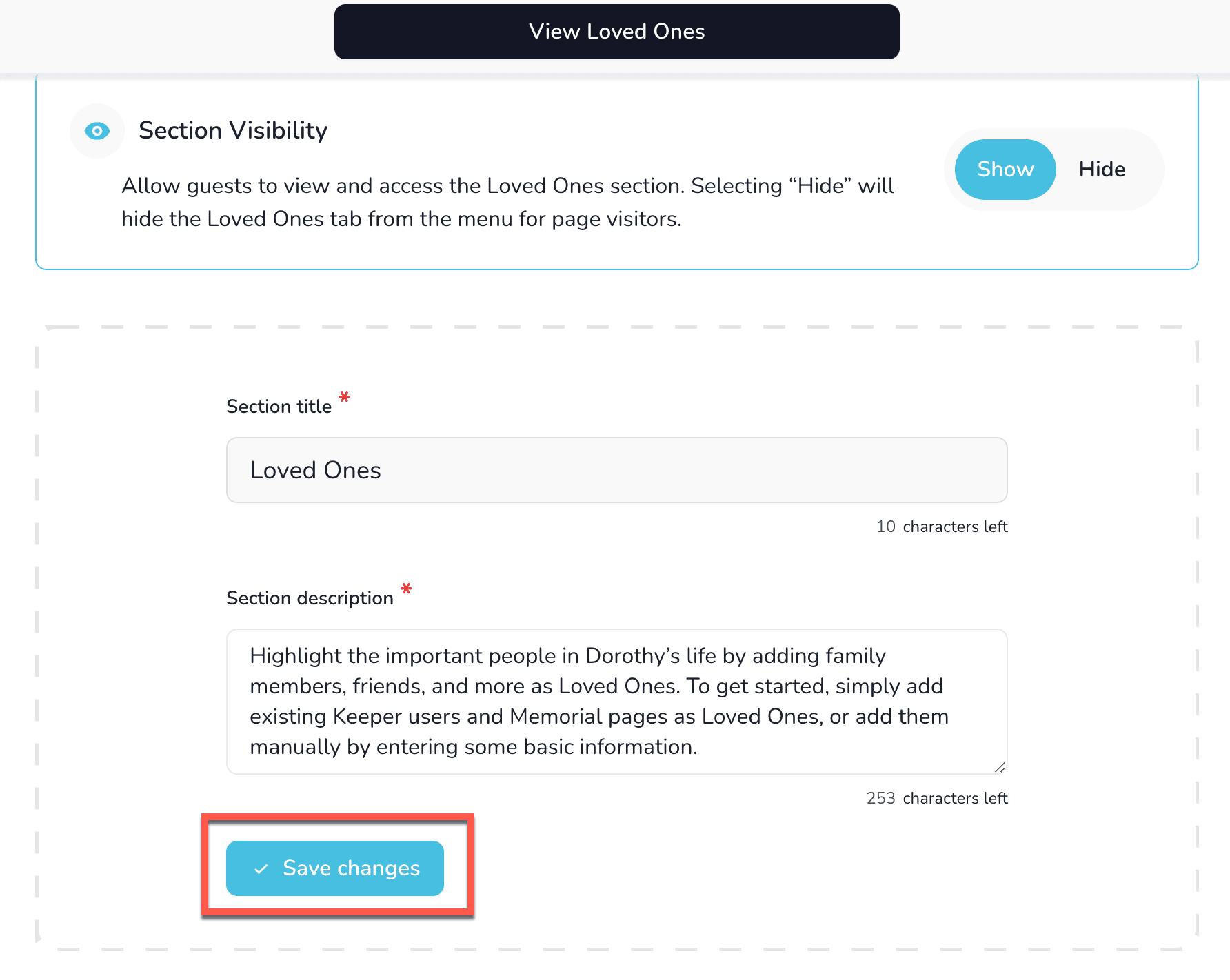
Task: Click the "10 characters left" counter
Action: point(941,527)
